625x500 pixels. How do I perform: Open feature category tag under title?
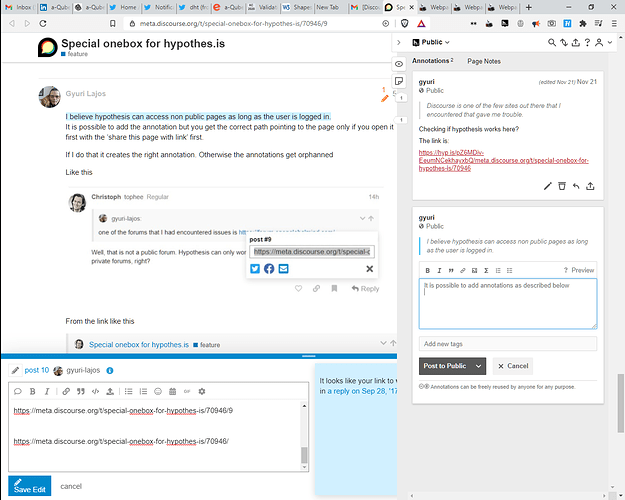coord(75,54)
